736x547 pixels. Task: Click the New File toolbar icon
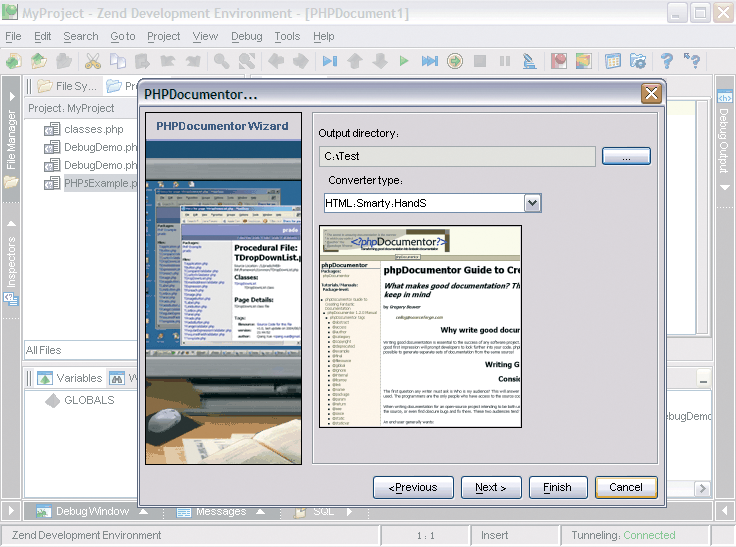(14, 61)
